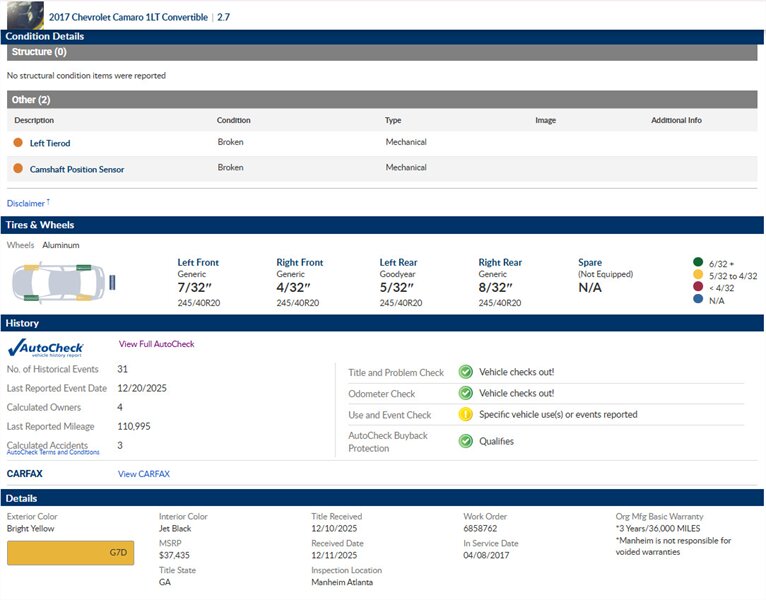This screenshot has width=766, height=600.
Task: Open the 2017 Chevrolet Camaro title link
Action: coord(128,17)
